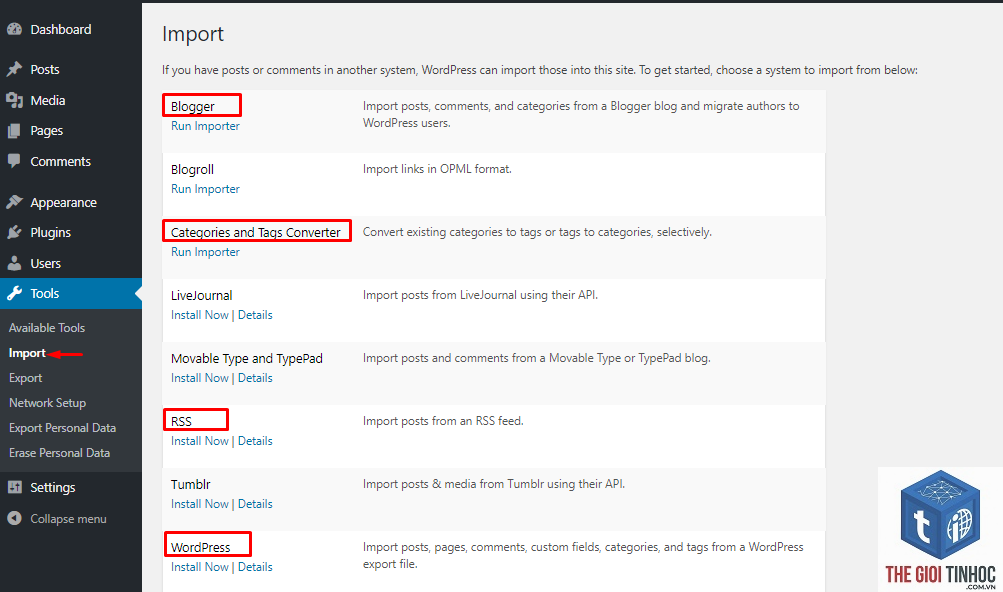
Task: Open Available Tools submenu item
Action: pos(47,328)
